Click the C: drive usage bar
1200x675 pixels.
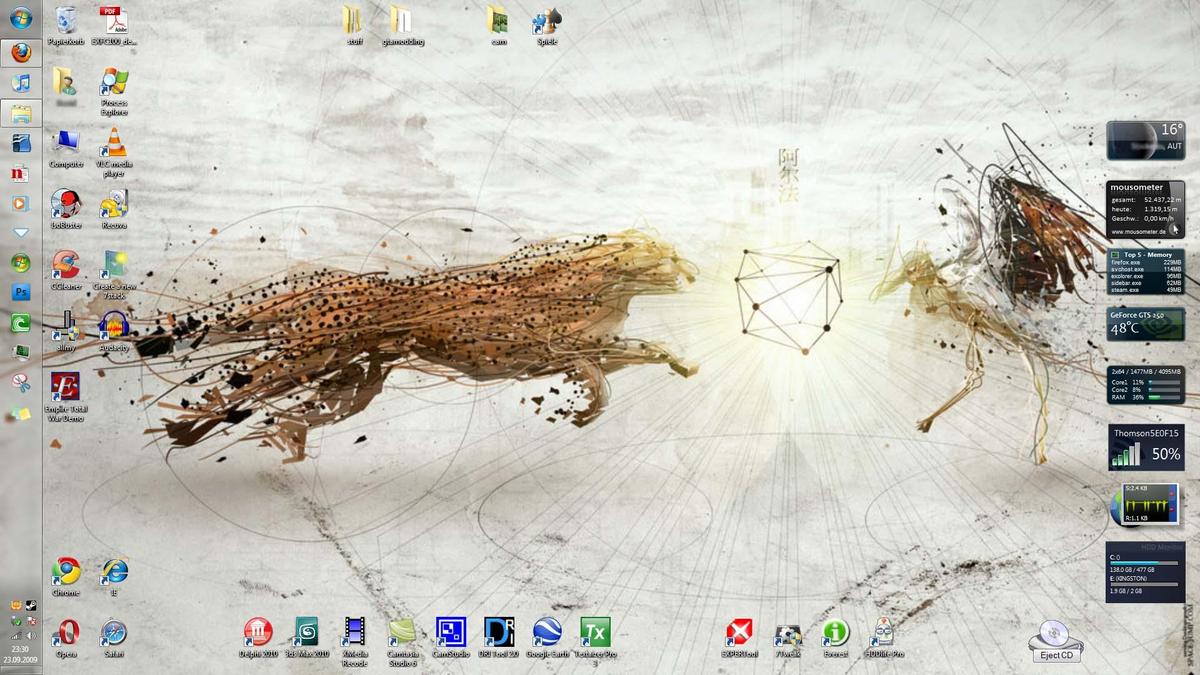(1144, 562)
